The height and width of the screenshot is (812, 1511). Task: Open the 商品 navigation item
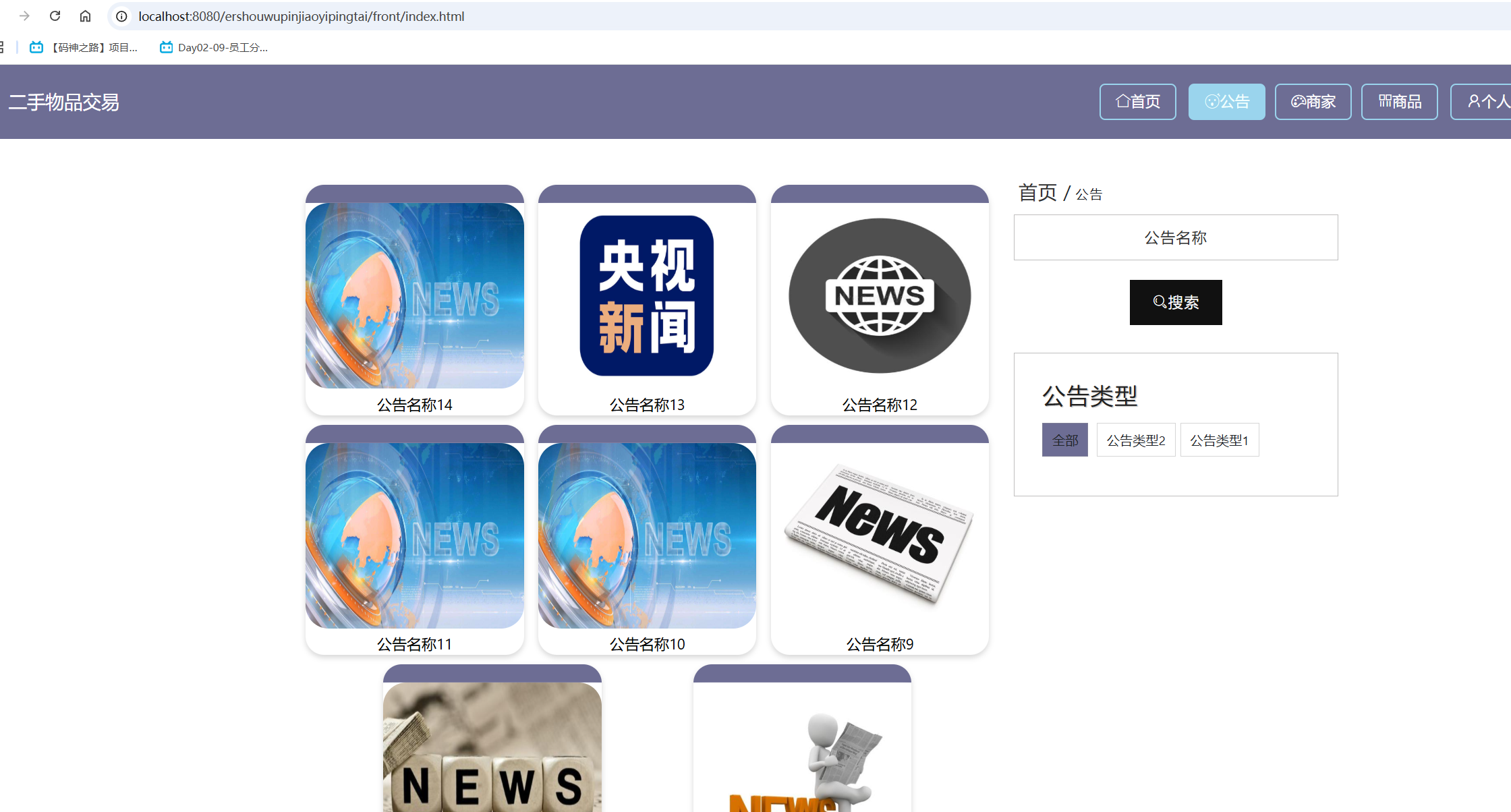click(x=1399, y=102)
